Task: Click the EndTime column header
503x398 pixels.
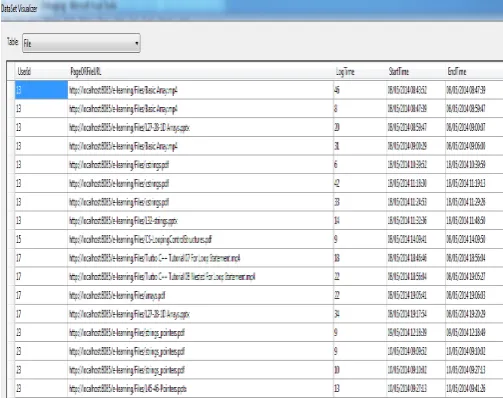Action: [x=474, y=71]
